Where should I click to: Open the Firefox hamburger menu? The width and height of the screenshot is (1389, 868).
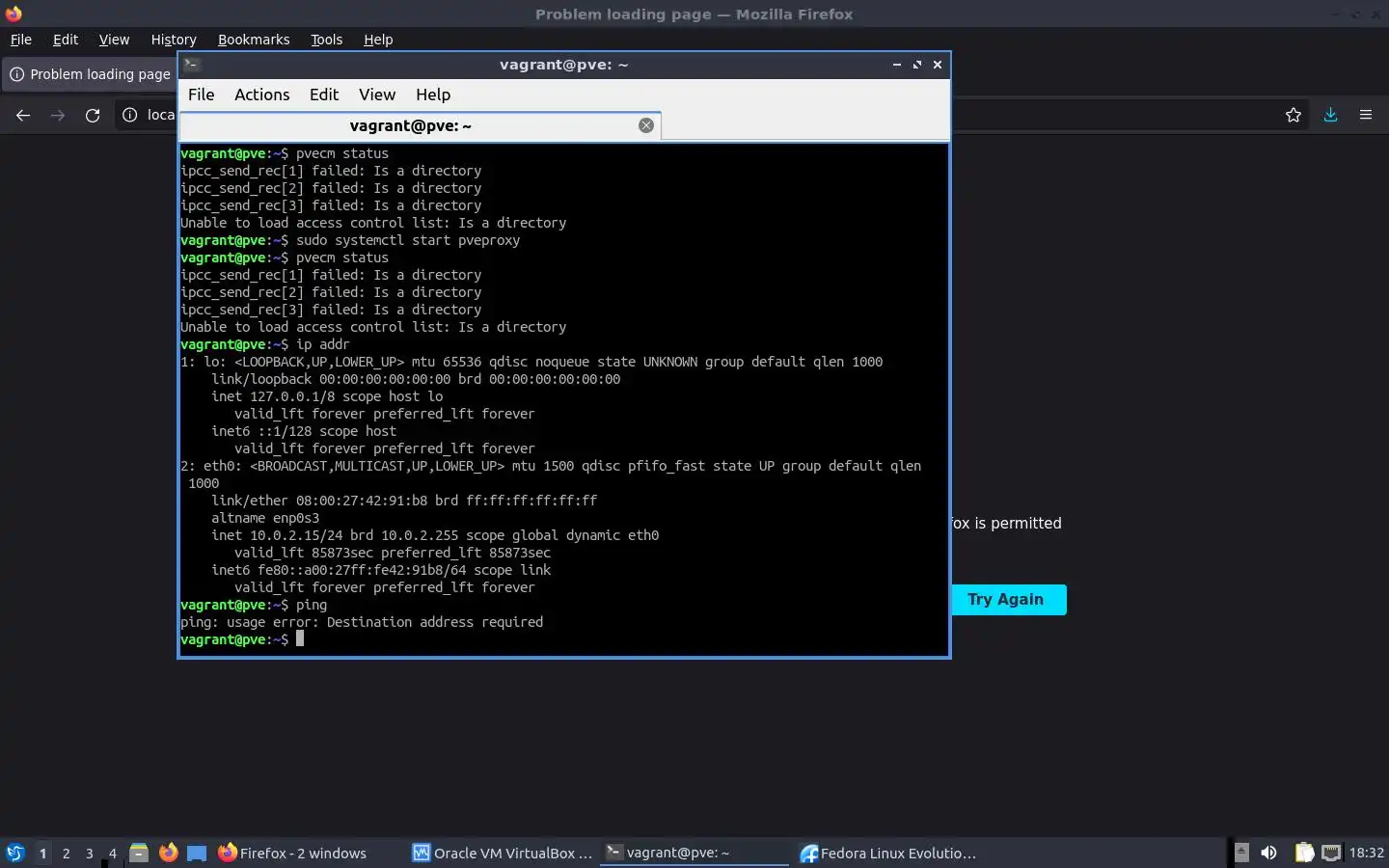(1366, 115)
